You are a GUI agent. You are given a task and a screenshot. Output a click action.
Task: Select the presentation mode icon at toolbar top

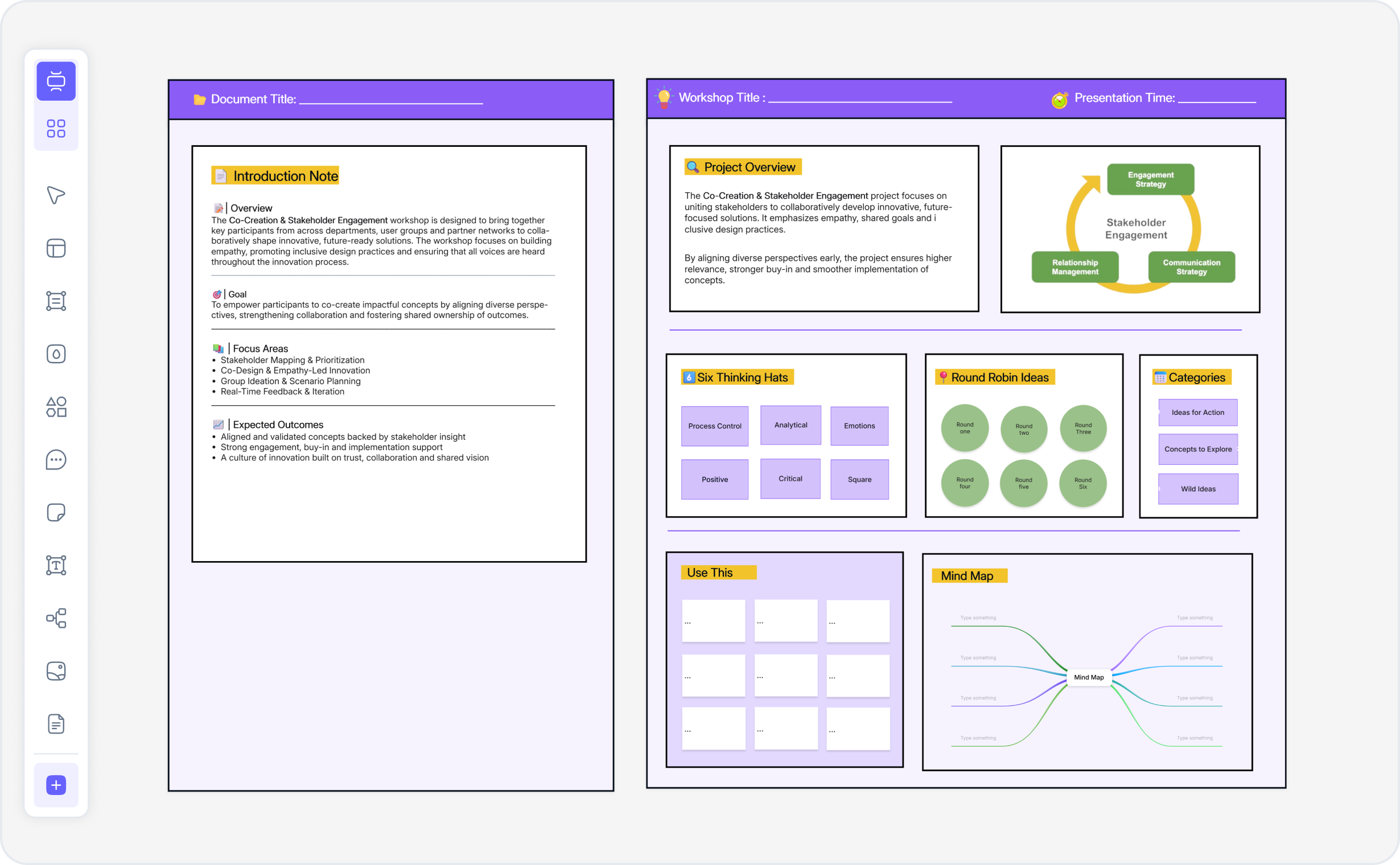pyautogui.click(x=56, y=81)
